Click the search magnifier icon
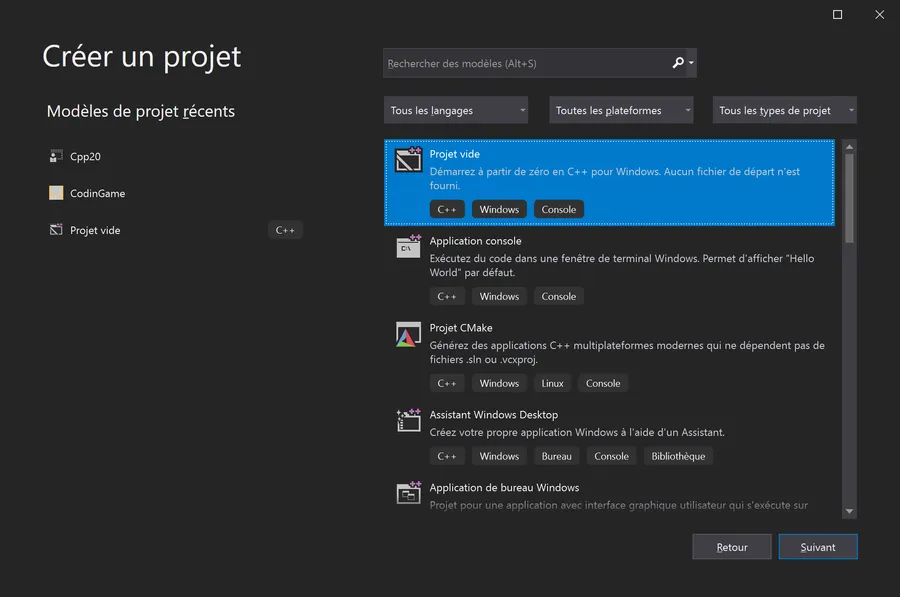900x597 pixels. 678,63
